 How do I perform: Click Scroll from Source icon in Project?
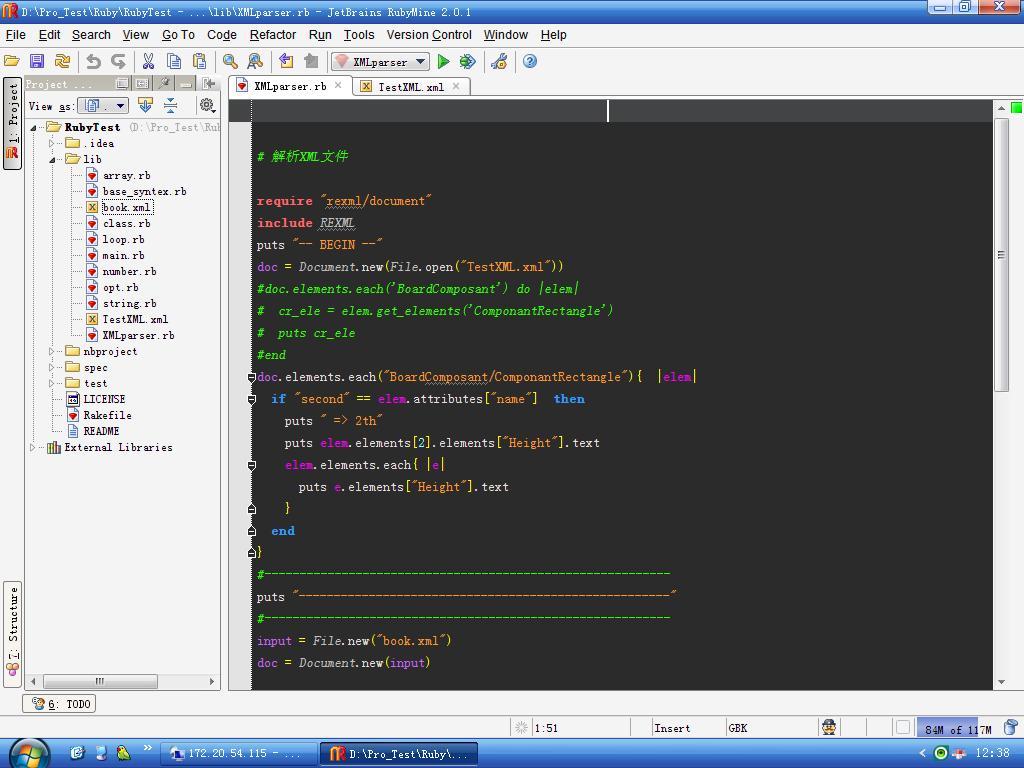point(145,105)
